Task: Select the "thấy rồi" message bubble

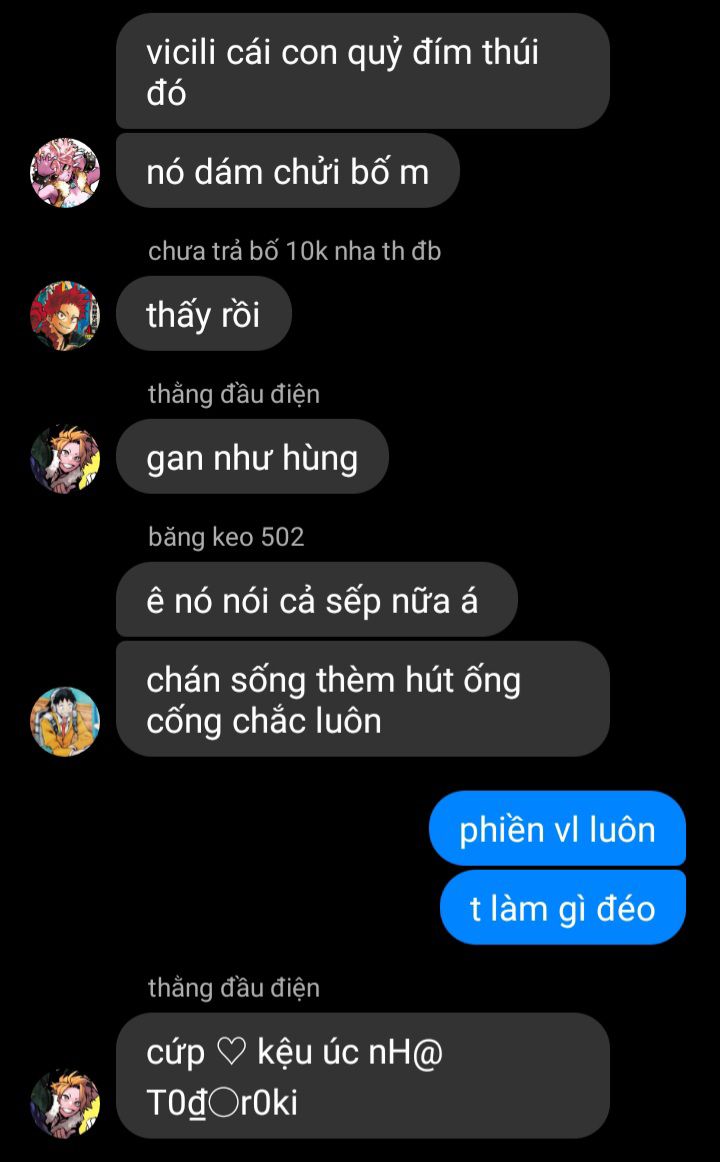Action: coord(204,314)
